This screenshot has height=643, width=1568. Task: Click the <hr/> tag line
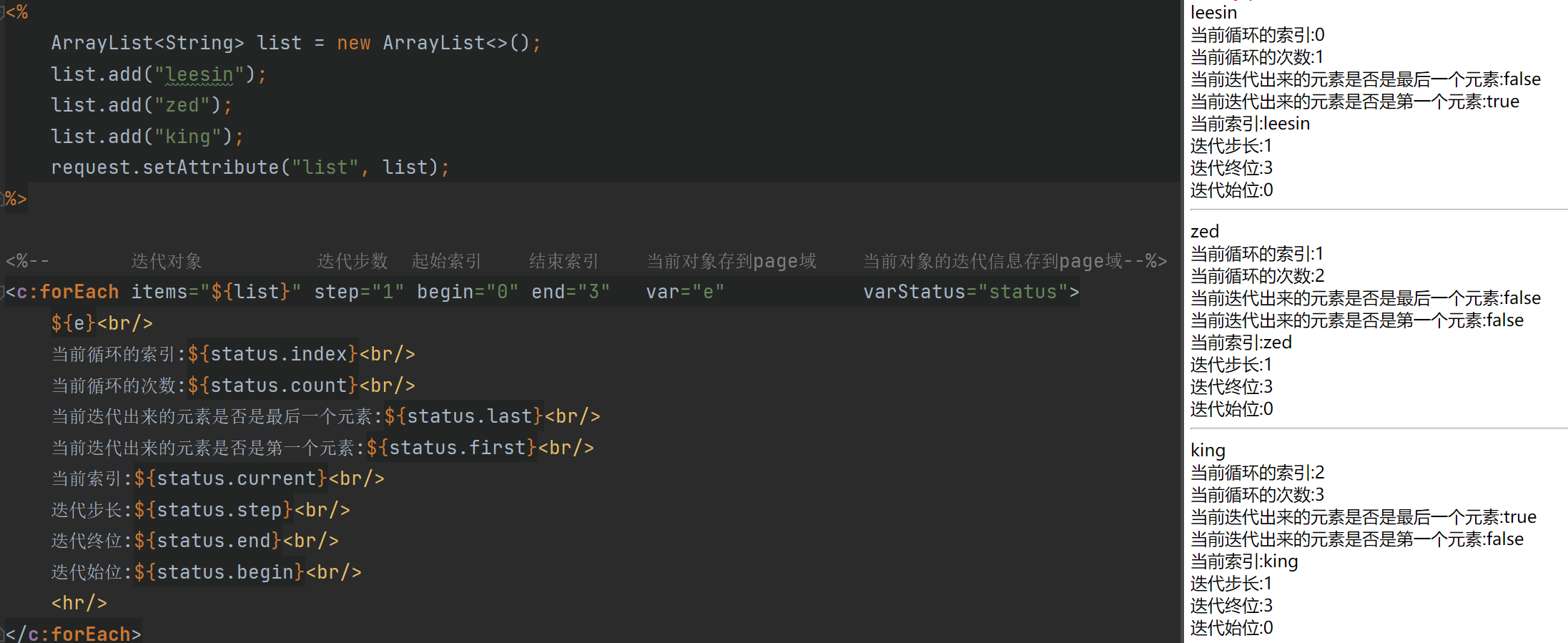coord(79,603)
